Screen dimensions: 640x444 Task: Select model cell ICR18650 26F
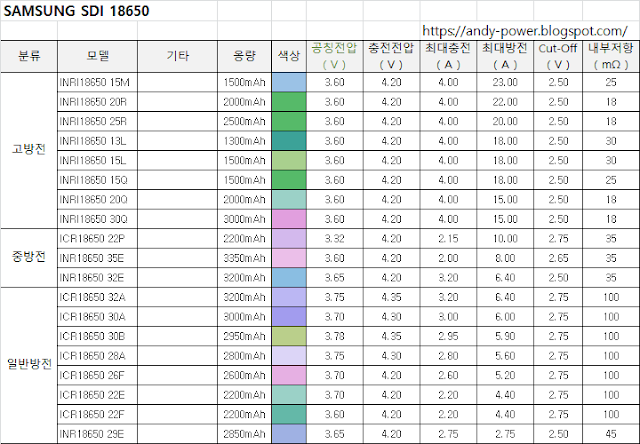pos(98,375)
